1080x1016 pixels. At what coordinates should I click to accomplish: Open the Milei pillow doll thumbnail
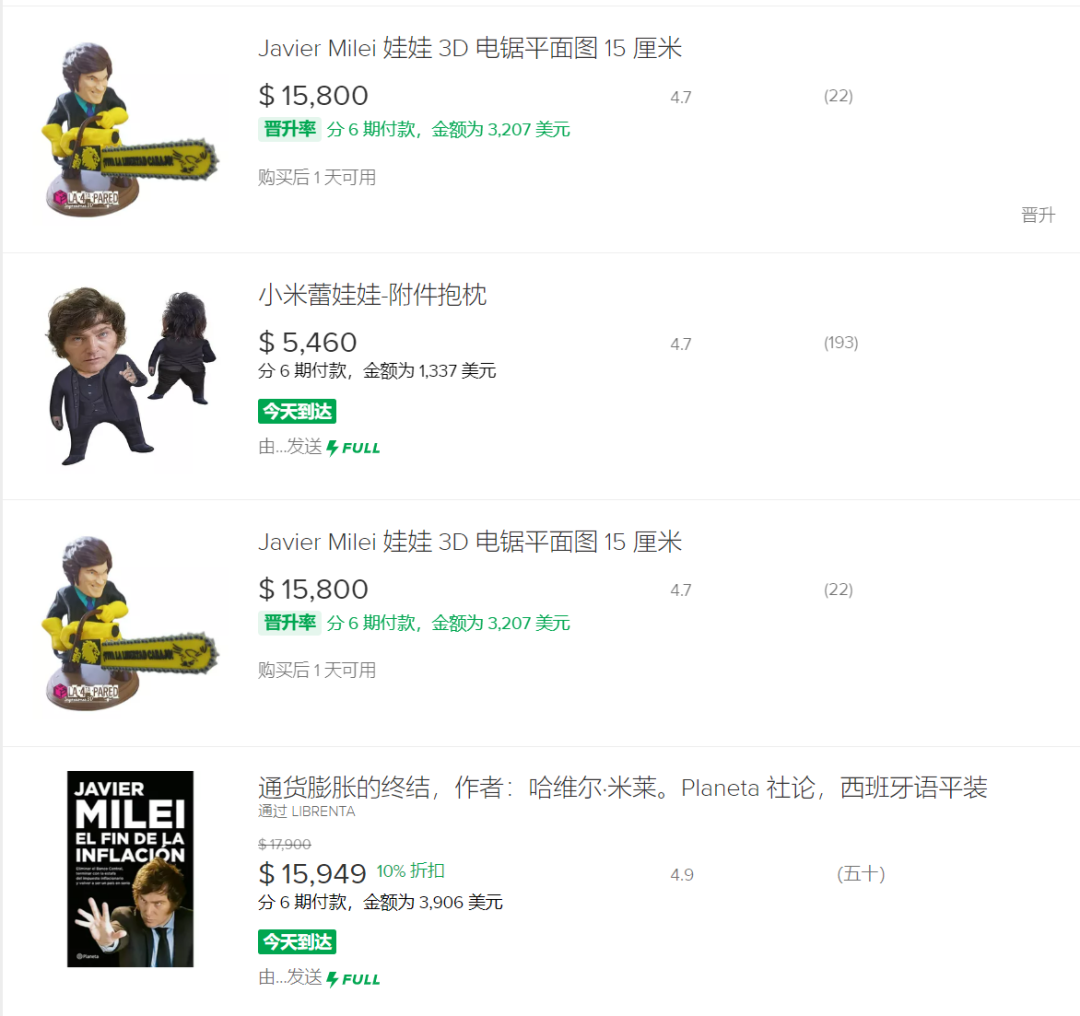pos(129,376)
